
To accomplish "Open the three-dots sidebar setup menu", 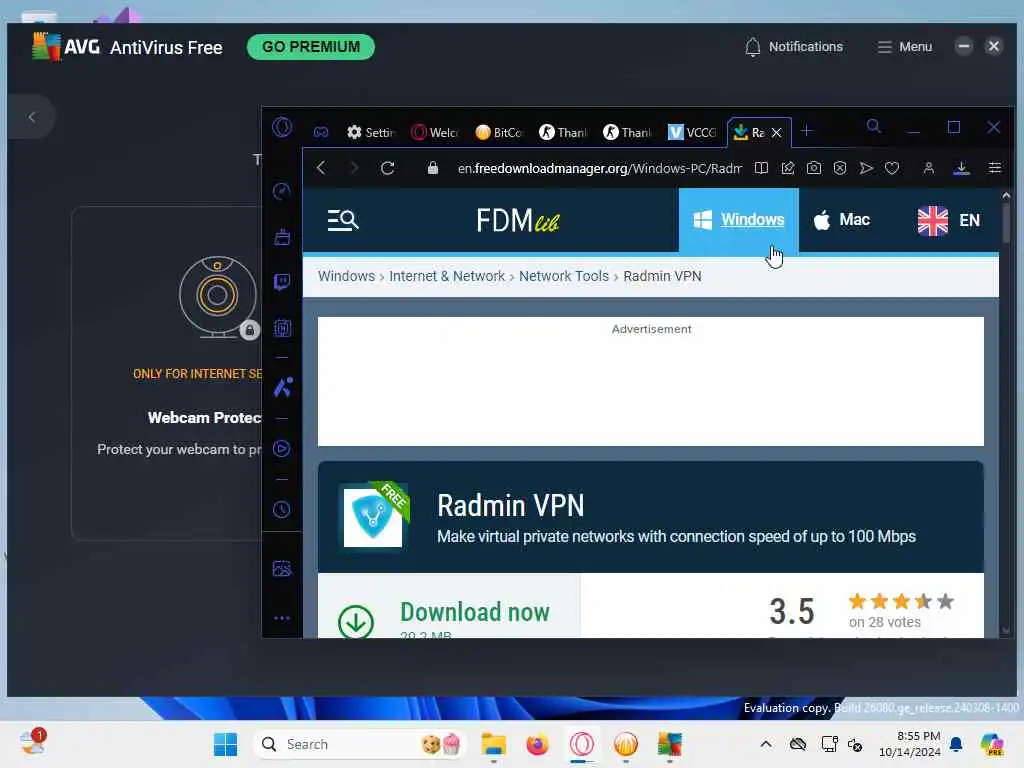I will [x=282, y=618].
